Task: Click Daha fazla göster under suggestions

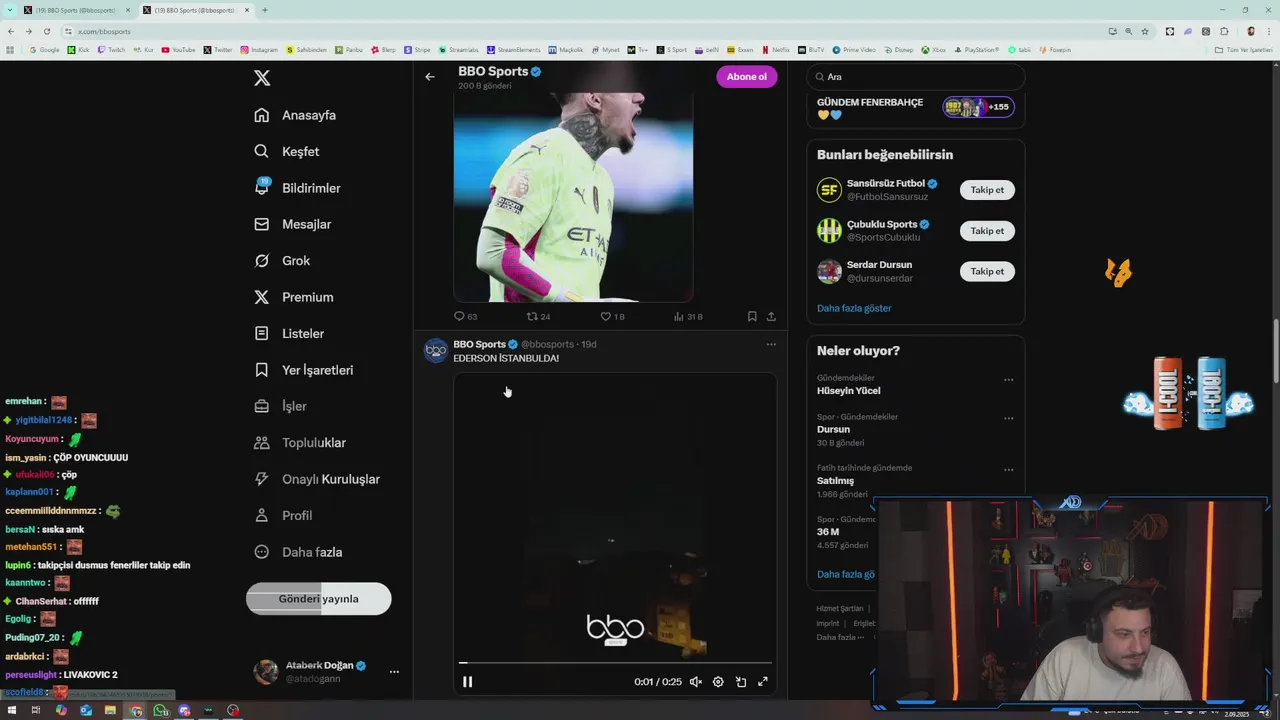Action: coord(854,308)
